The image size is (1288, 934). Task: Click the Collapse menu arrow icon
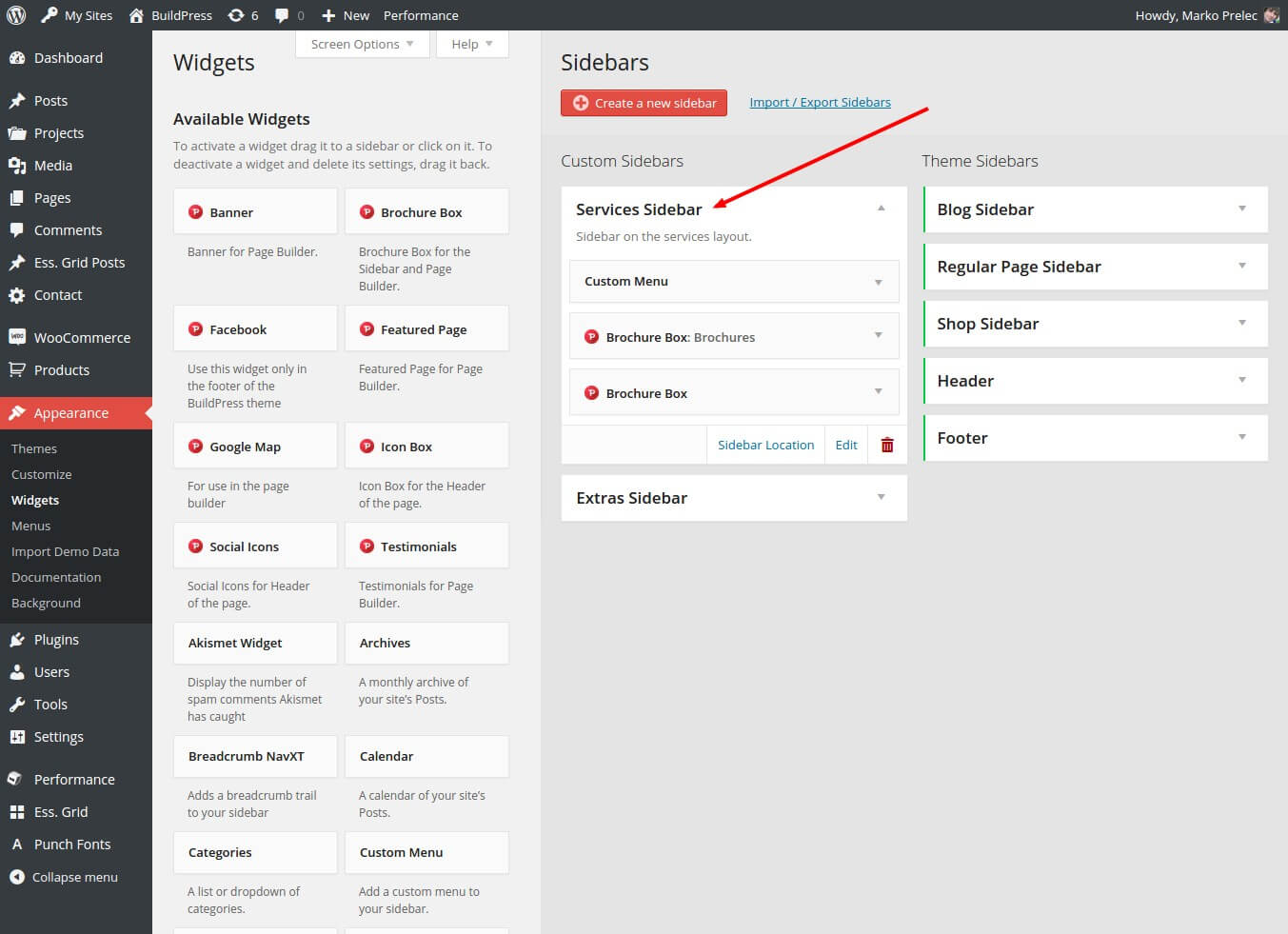[16, 877]
